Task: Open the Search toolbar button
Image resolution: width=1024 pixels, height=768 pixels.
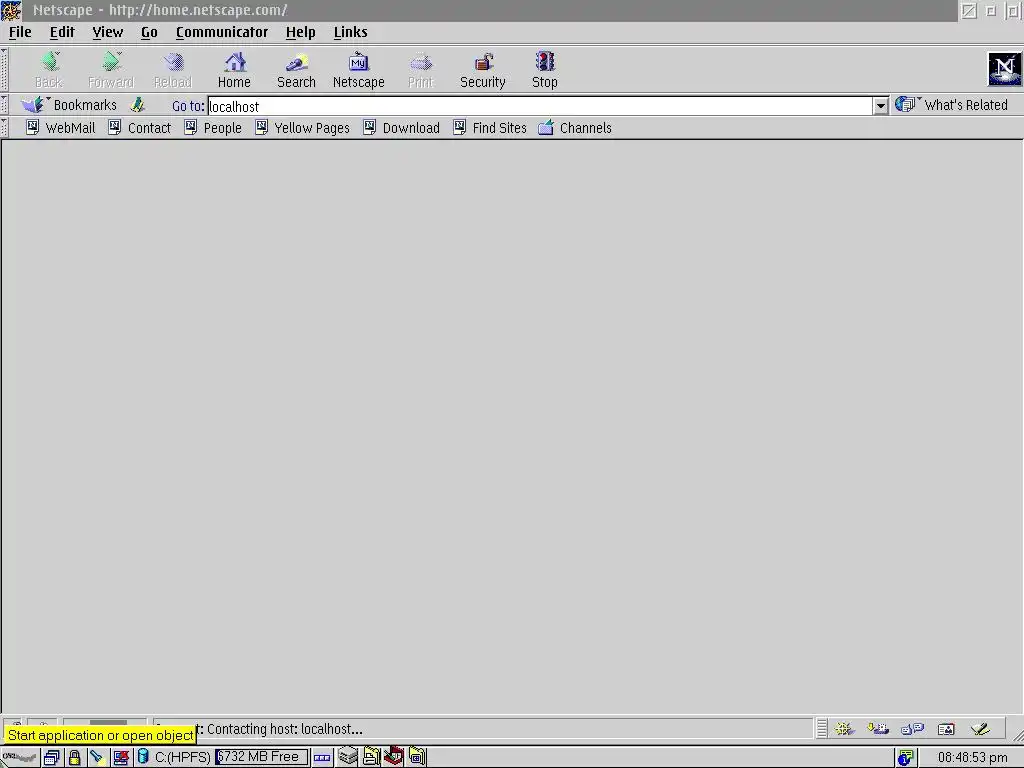Action: coord(296,69)
